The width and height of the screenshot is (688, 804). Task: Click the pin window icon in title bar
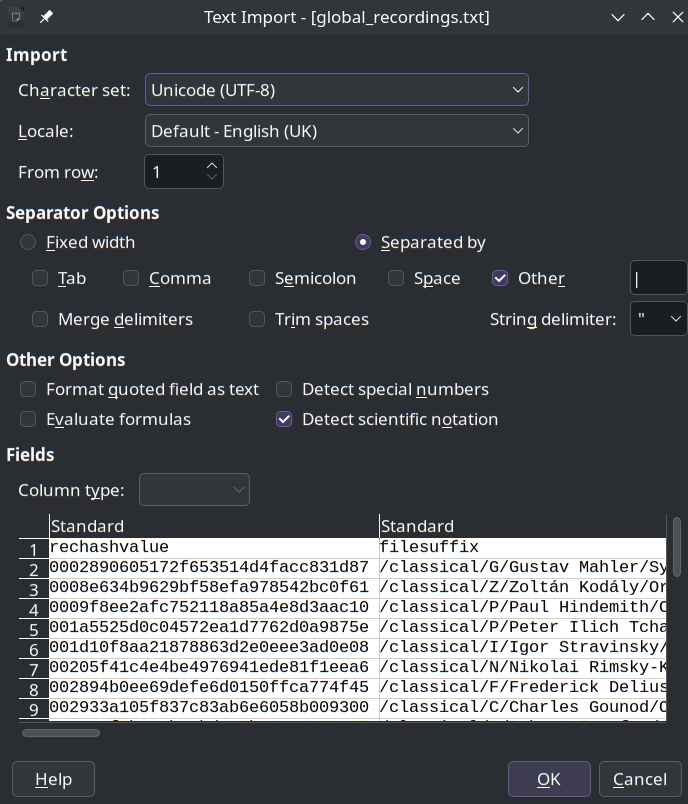47,17
